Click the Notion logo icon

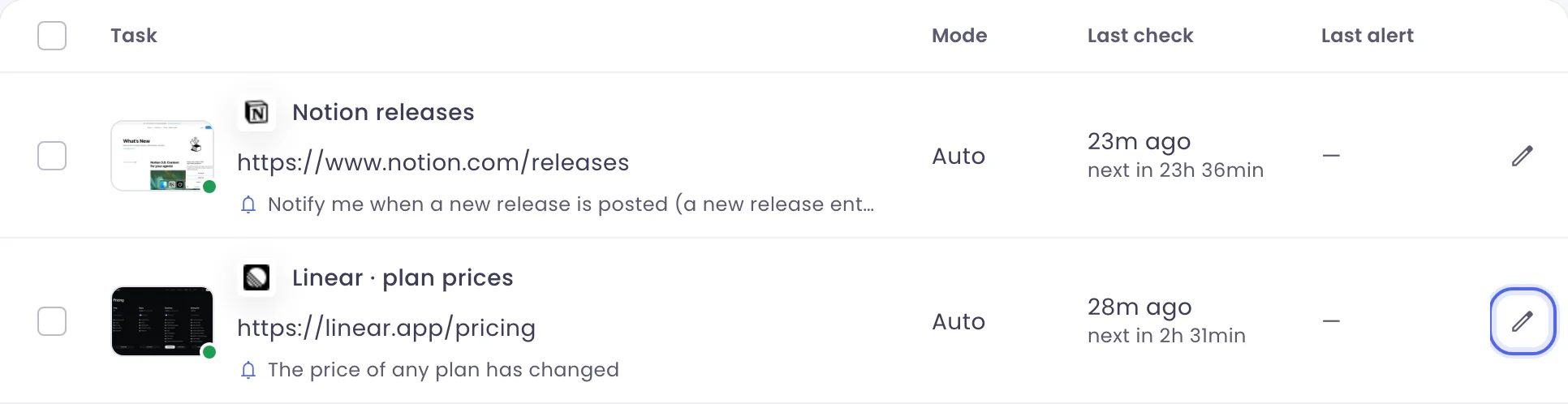coord(256,112)
